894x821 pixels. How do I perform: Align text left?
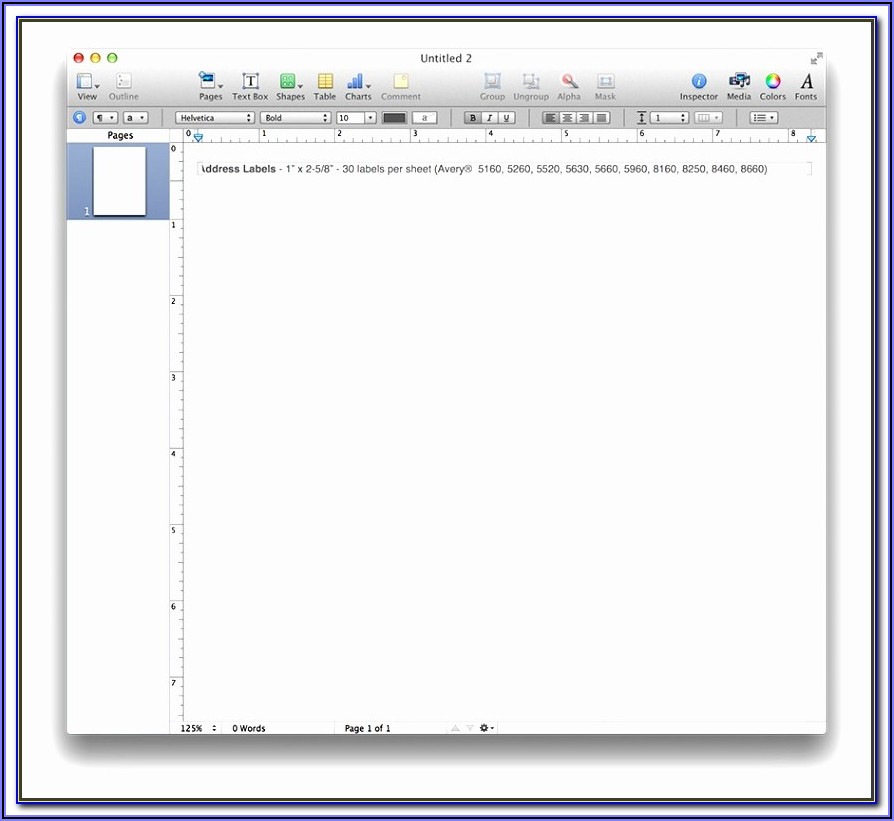(550, 118)
